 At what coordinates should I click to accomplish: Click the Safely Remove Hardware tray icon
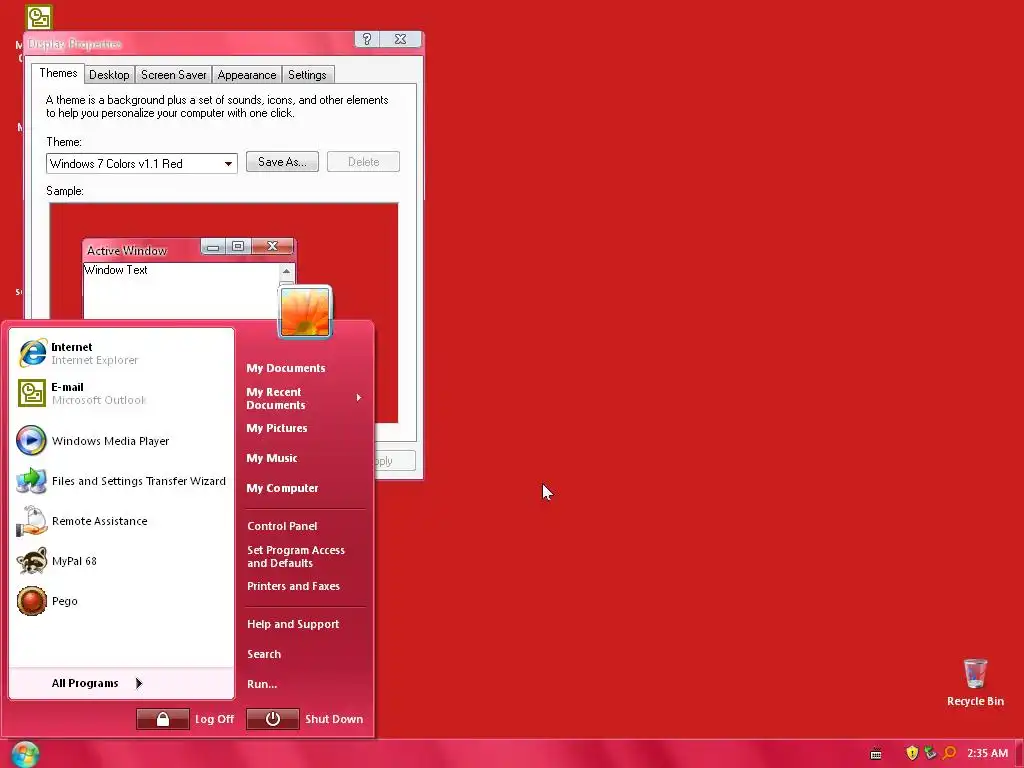(x=930, y=753)
